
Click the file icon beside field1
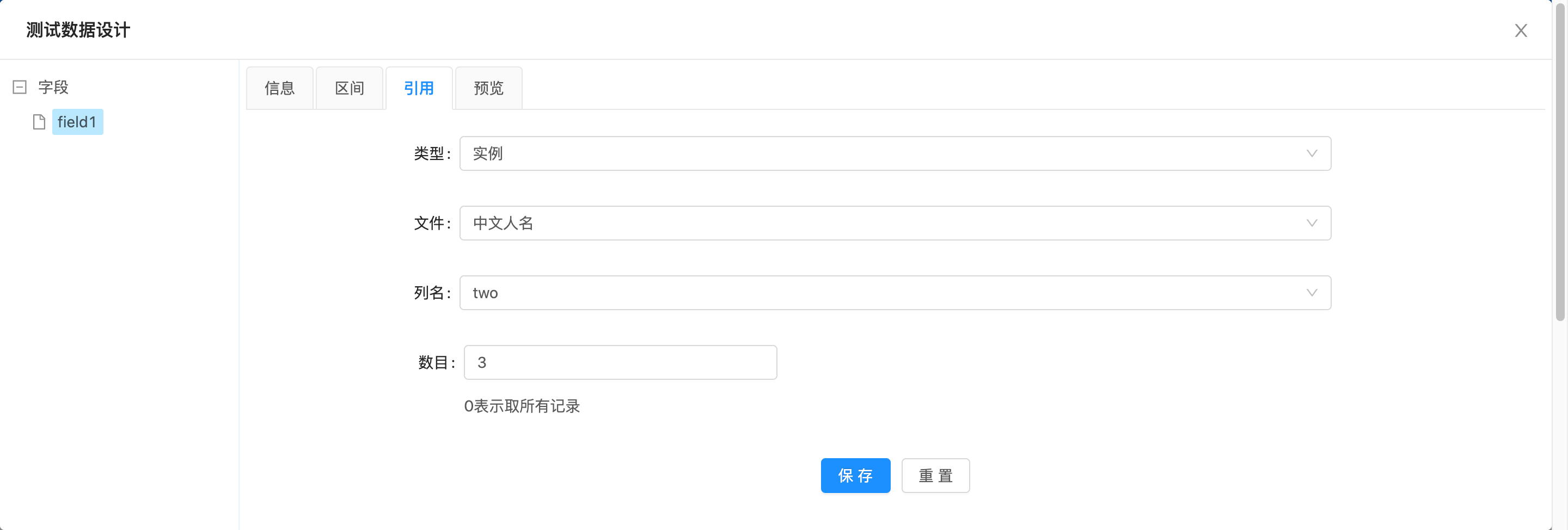[39, 122]
